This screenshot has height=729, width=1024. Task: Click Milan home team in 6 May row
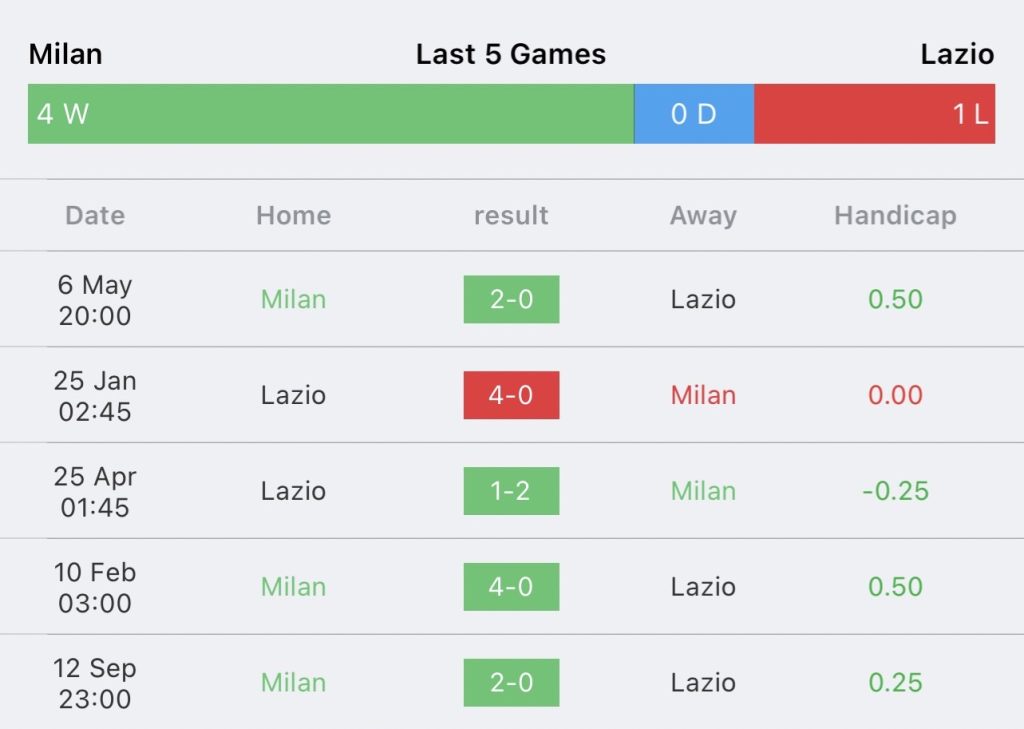(x=293, y=299)
